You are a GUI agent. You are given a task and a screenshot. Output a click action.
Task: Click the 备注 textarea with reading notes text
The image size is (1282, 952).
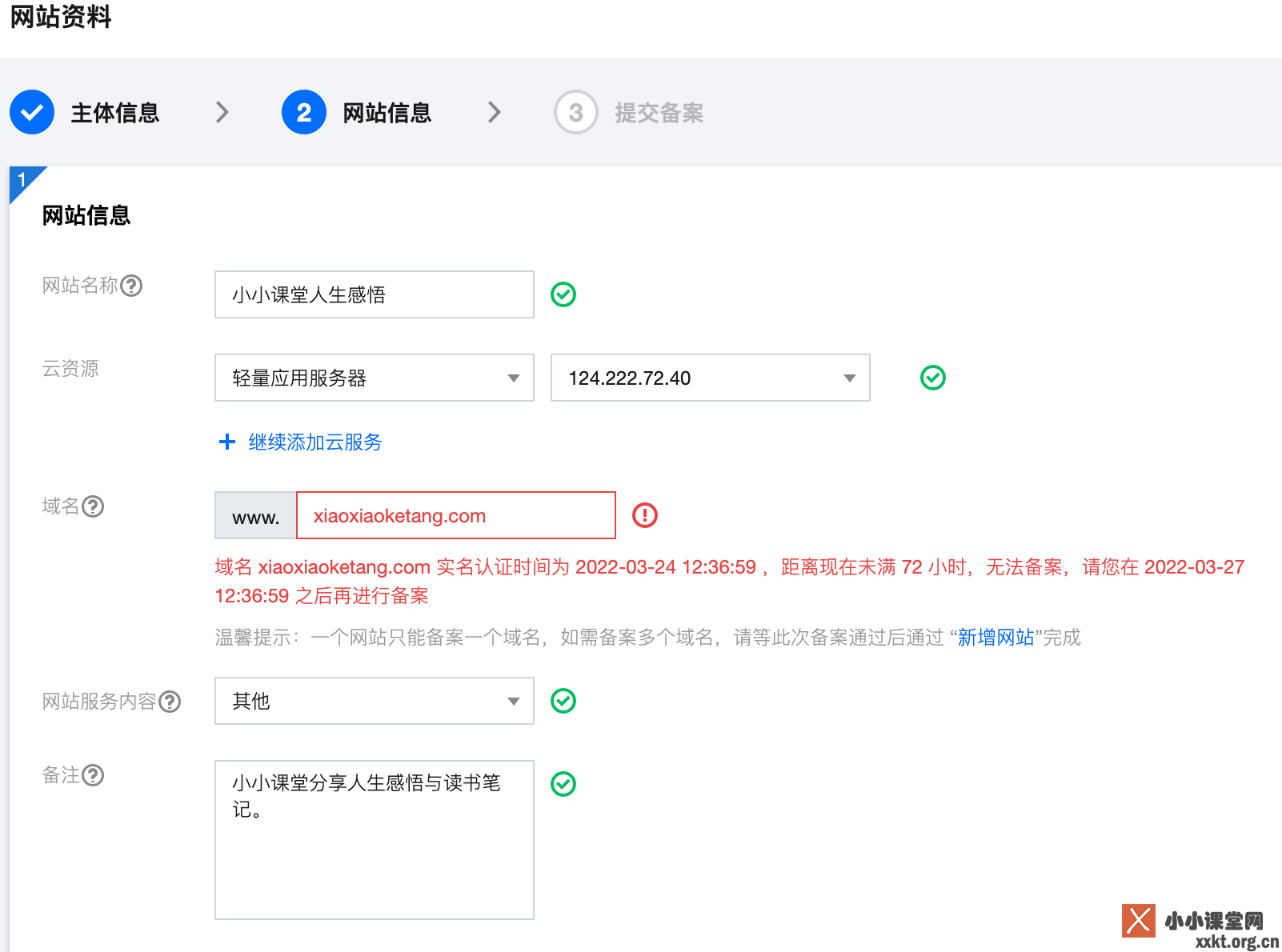(x=375, y=840)
